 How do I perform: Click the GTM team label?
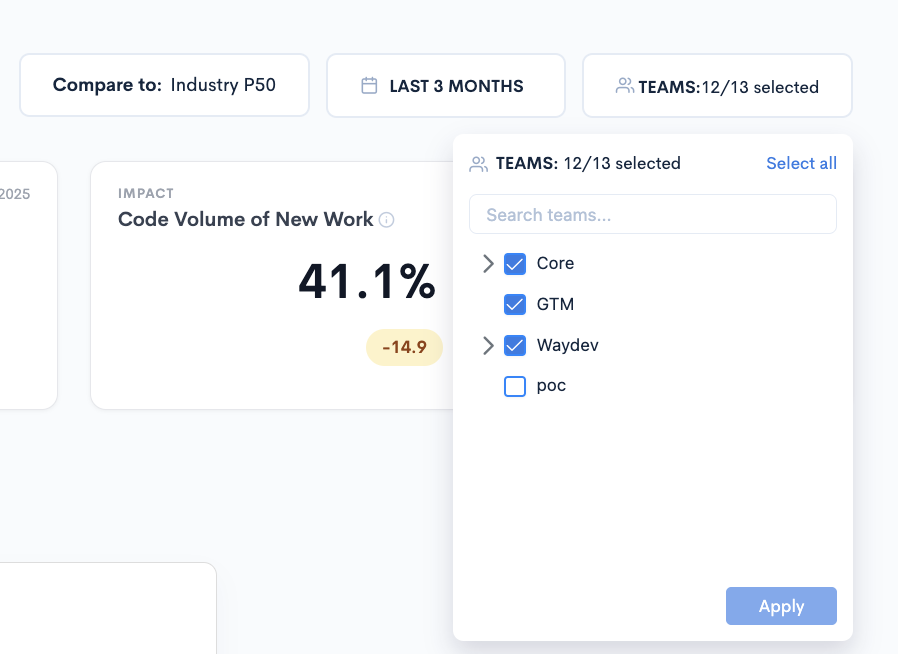pos(555,304)
